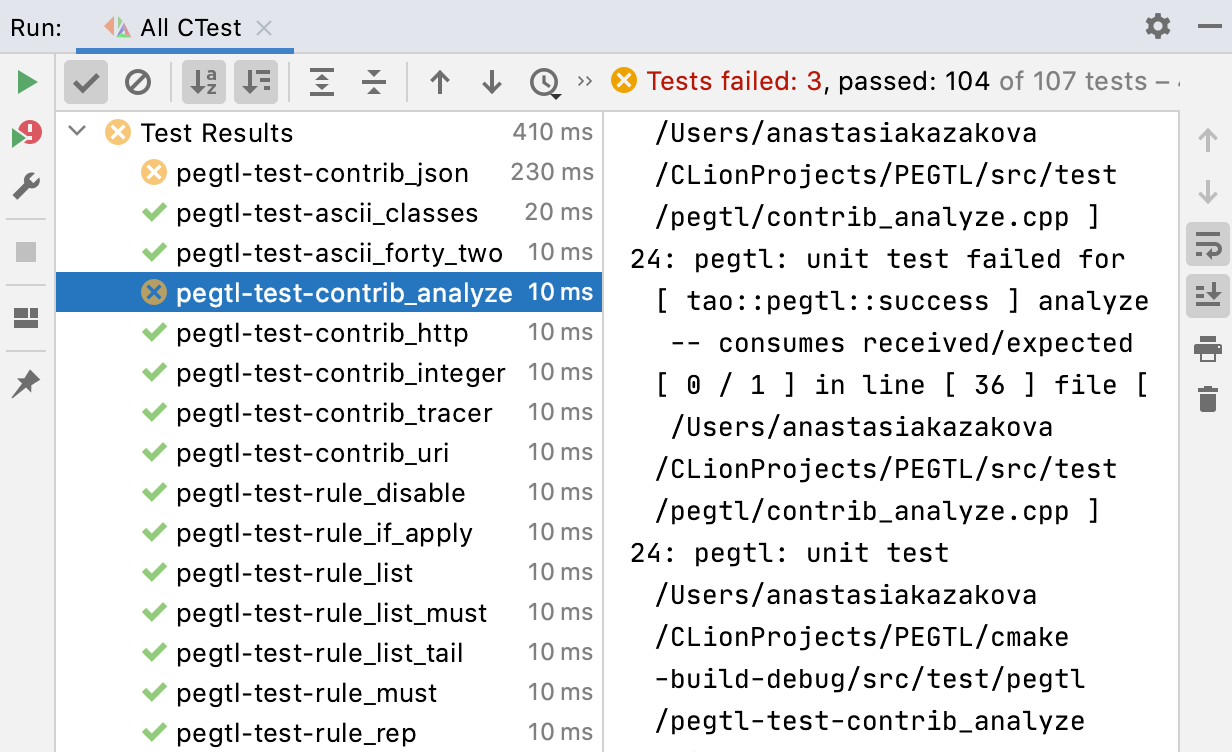The width and height of the screenshot is (1232, 752).
Task: Toggle alphabetical sort of tests
Action: [x=204, y=82]
